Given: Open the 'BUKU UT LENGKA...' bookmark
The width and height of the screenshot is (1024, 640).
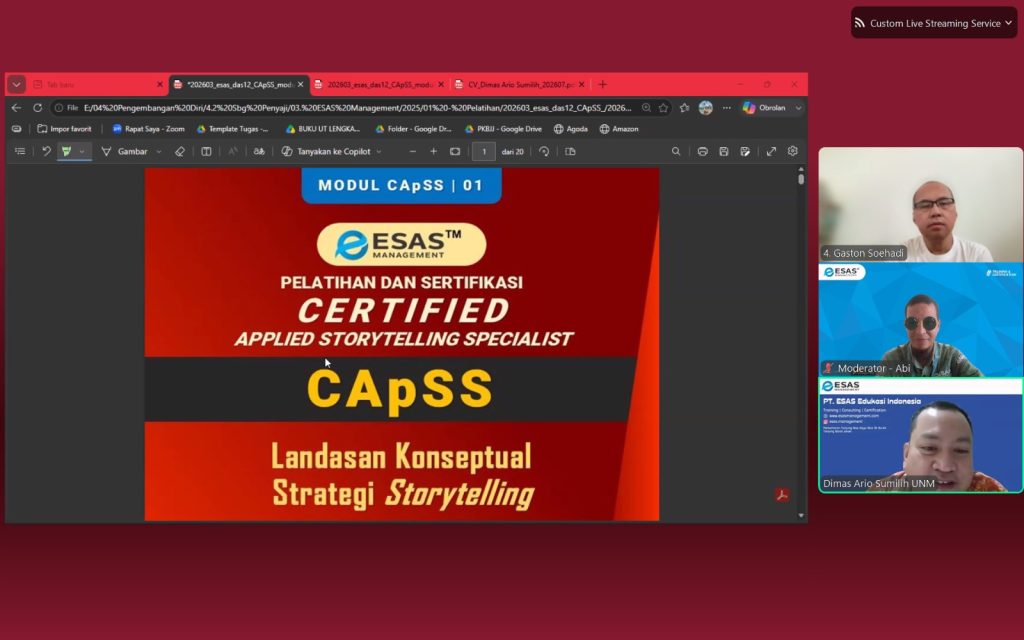Looking at the screenshot, I should [323, 129].
